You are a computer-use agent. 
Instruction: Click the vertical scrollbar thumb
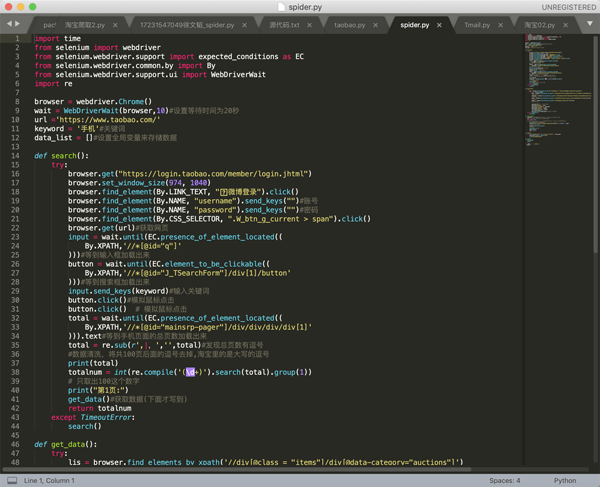click(x=595, y=144)
